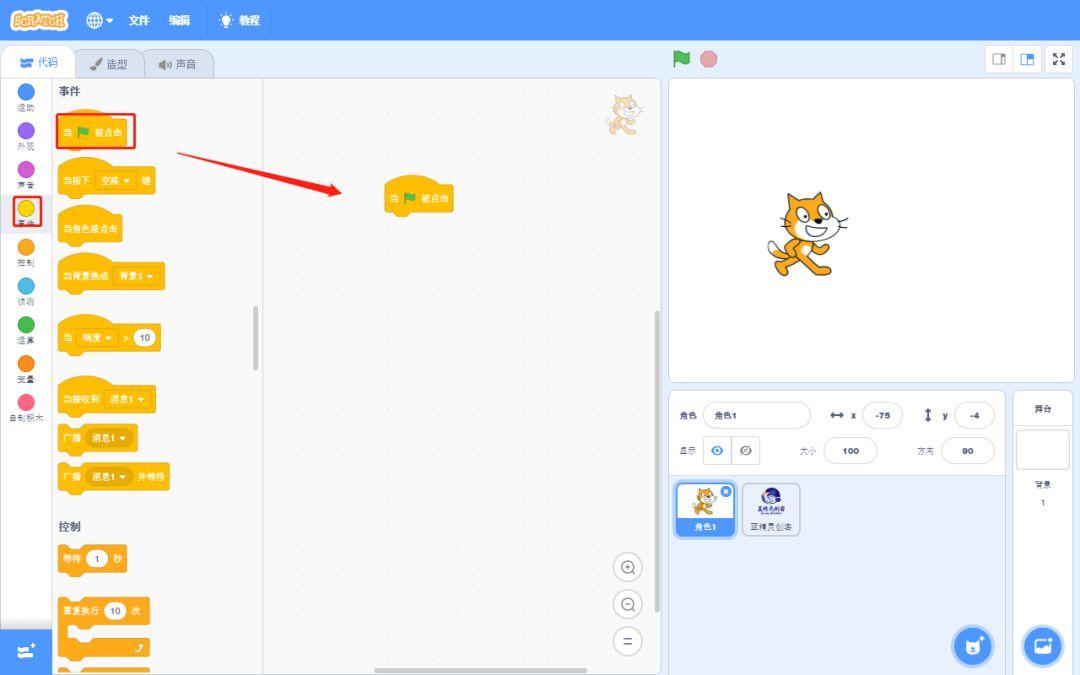Hide the sprite with crossed eye

coord(745,450)
